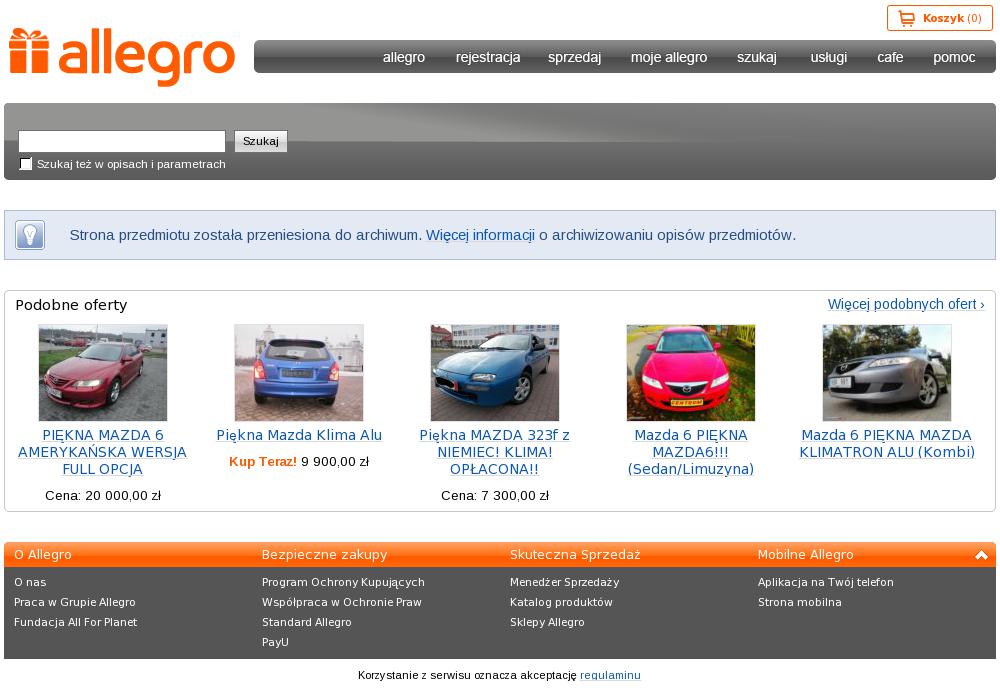Click the Cena: 20 000,00 zł price
The height and width of the screenshot is (695, 1000).
pos(103,495)
